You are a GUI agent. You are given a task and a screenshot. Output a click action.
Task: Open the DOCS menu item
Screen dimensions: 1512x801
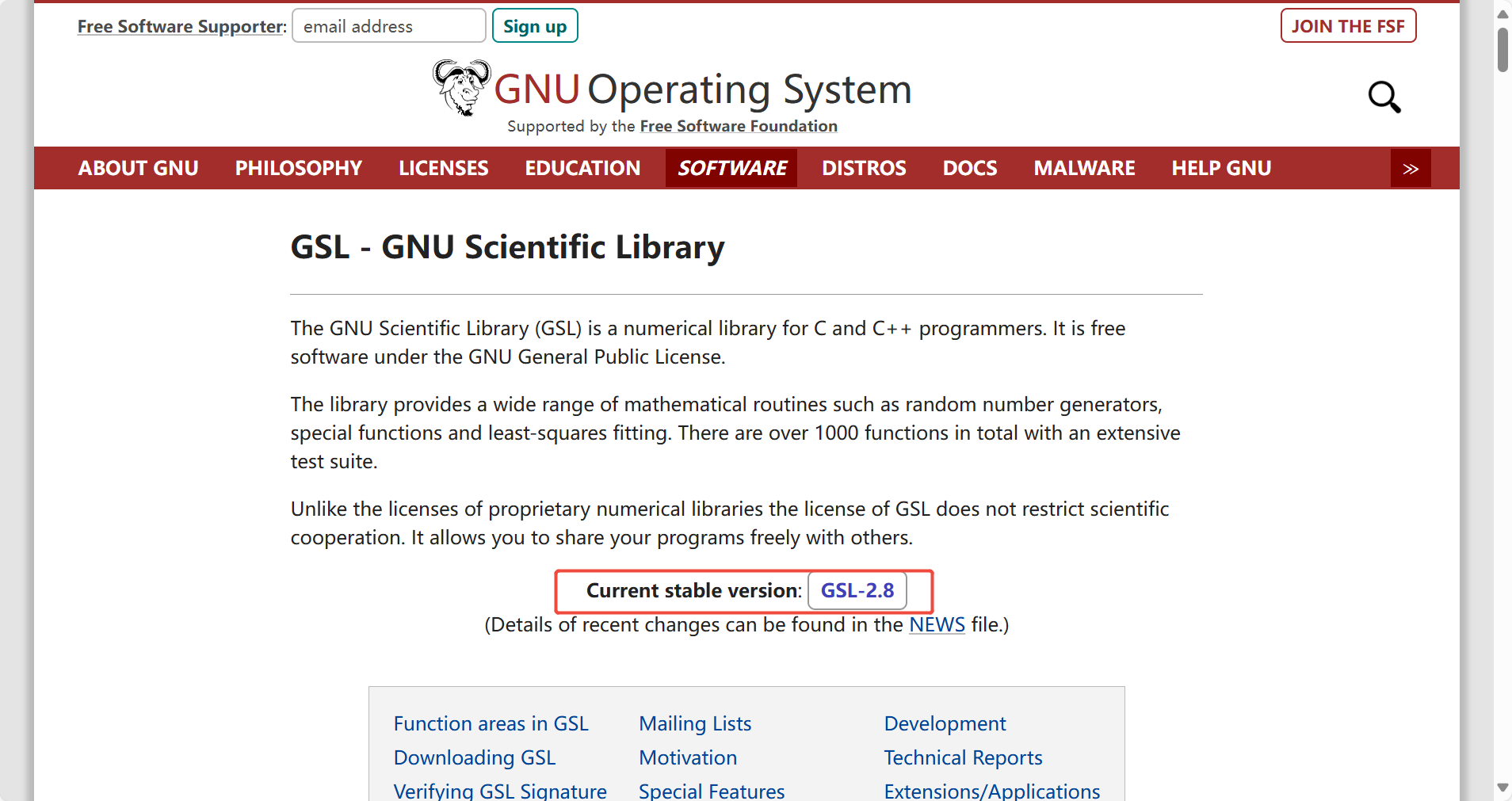[x=969, y=168]
